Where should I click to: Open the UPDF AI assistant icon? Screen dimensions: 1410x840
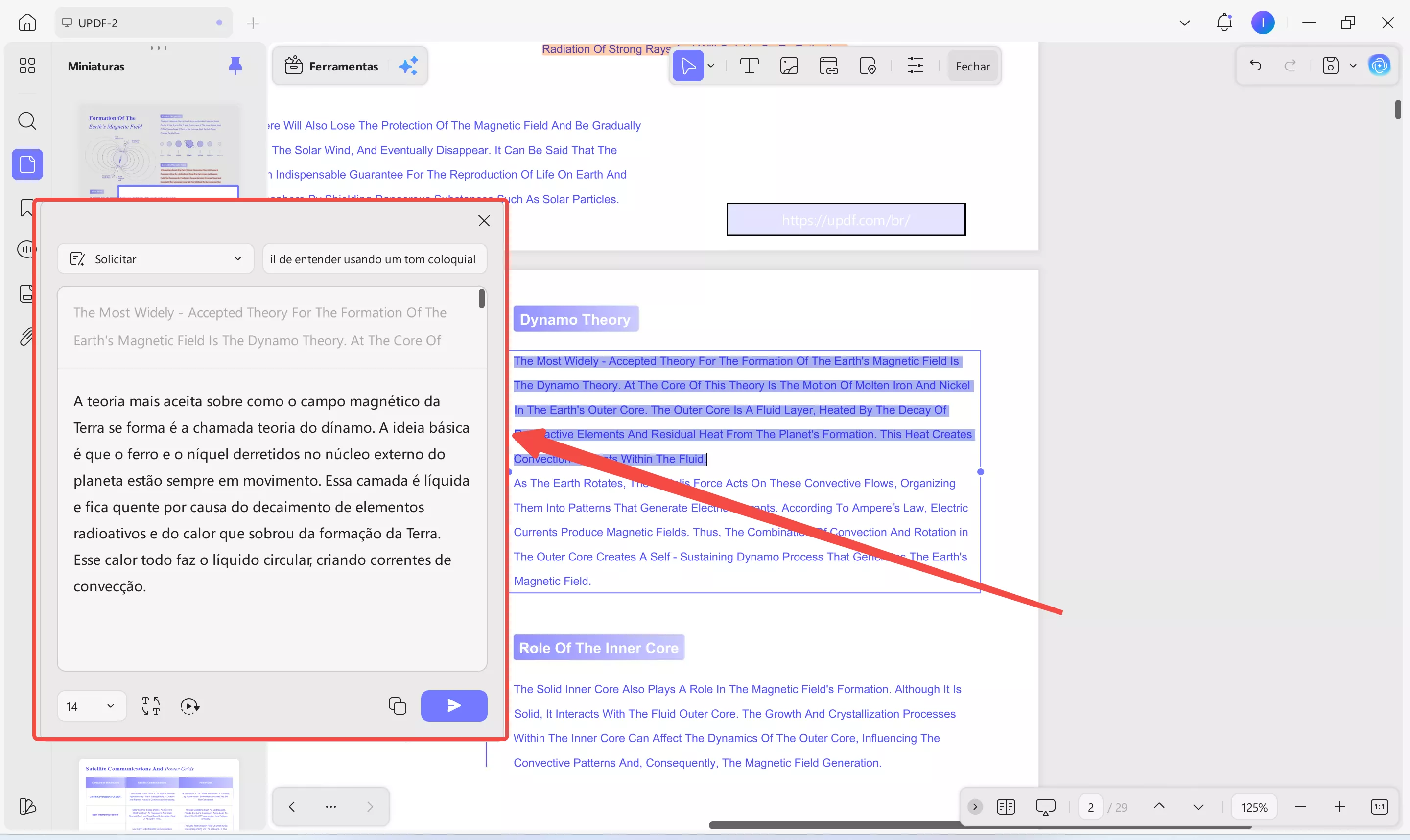pos(1380,65)
